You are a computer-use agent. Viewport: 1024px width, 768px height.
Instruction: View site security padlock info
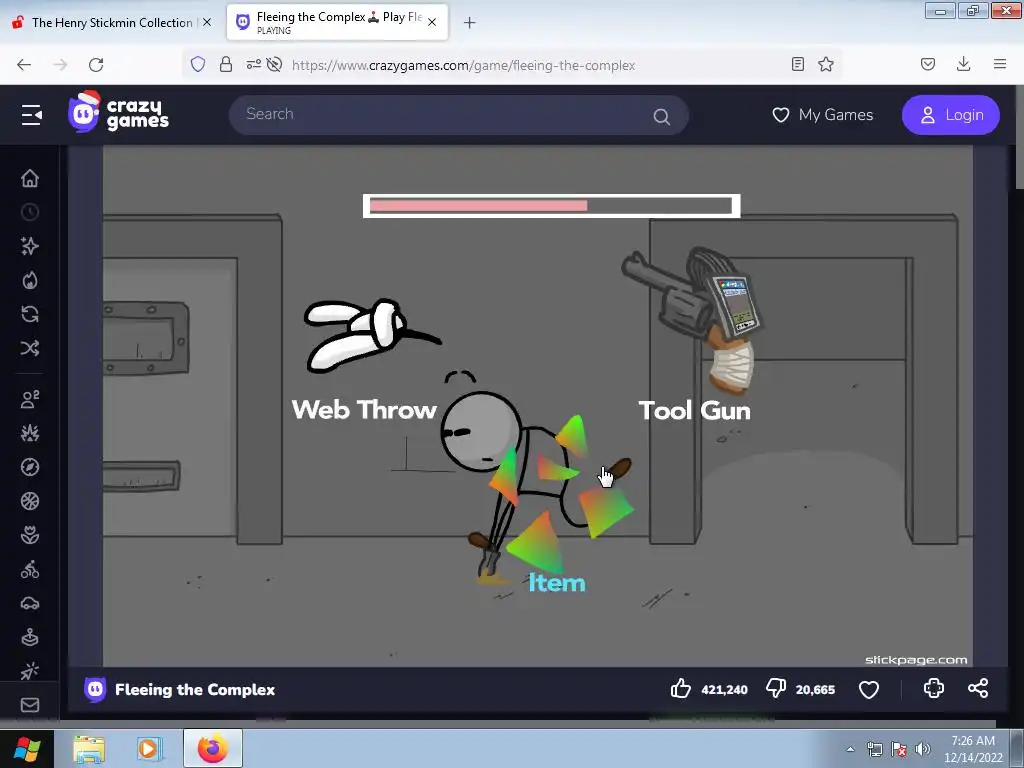pos(226,64)
